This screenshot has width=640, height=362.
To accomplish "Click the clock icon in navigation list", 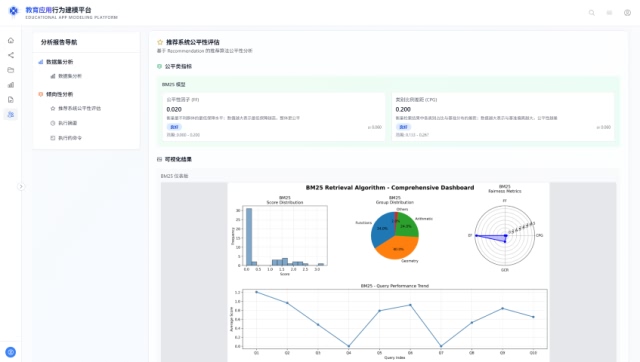I will 53,123.
